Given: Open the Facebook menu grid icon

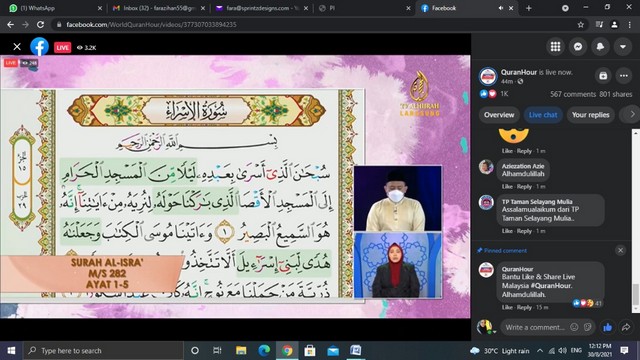Looking at the screenshot, I should 555,47.
